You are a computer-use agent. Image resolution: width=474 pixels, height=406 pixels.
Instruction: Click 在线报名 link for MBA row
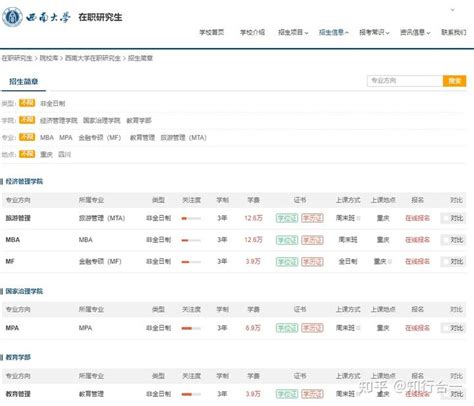coord(417,240)
